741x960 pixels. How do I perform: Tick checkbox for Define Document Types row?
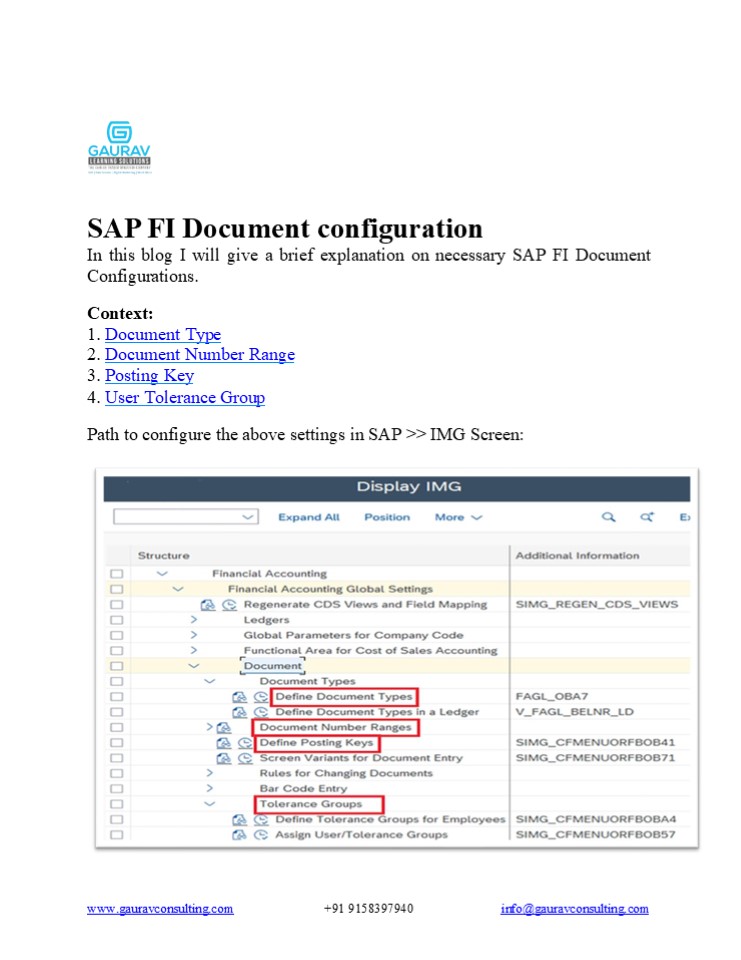point(117,697)
